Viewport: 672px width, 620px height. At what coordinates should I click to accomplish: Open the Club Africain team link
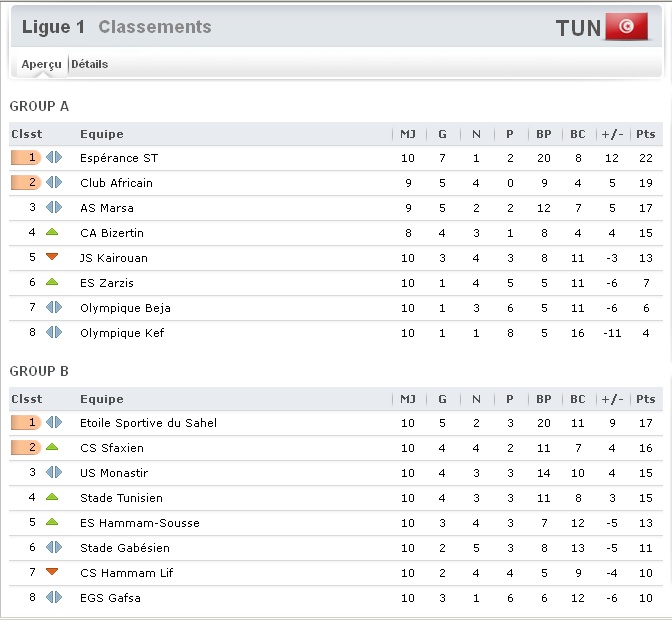[116, 183]
